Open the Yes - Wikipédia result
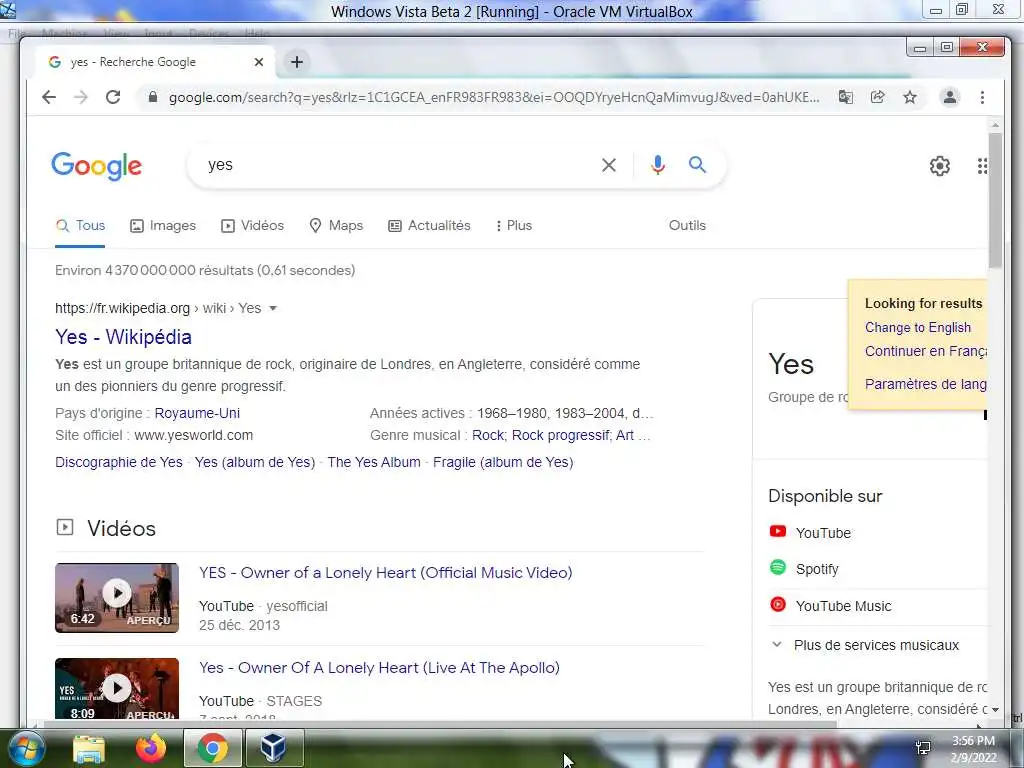 pyautogui.click(x=123, y=337)
